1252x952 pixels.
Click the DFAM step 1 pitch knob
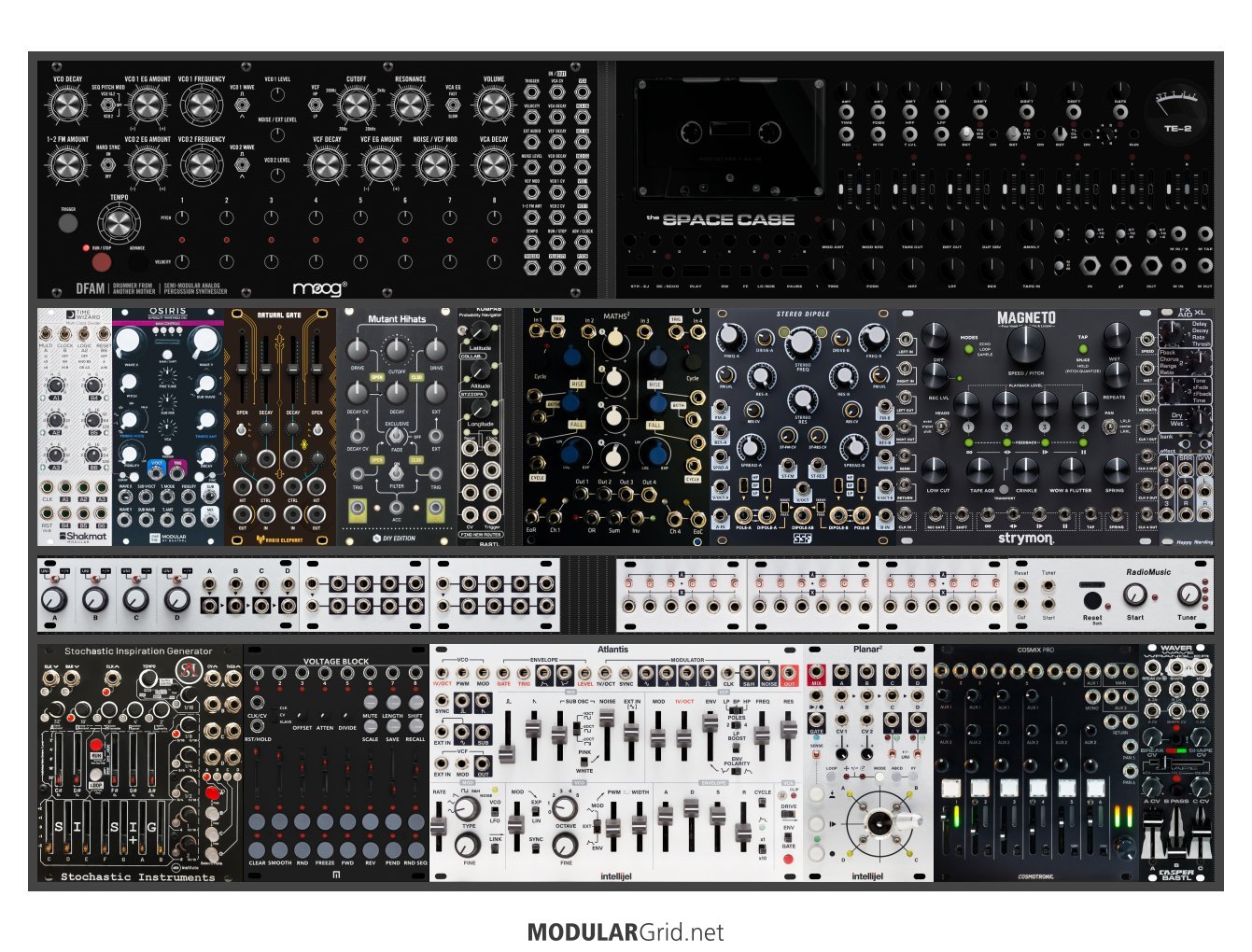tap(181, 217)
